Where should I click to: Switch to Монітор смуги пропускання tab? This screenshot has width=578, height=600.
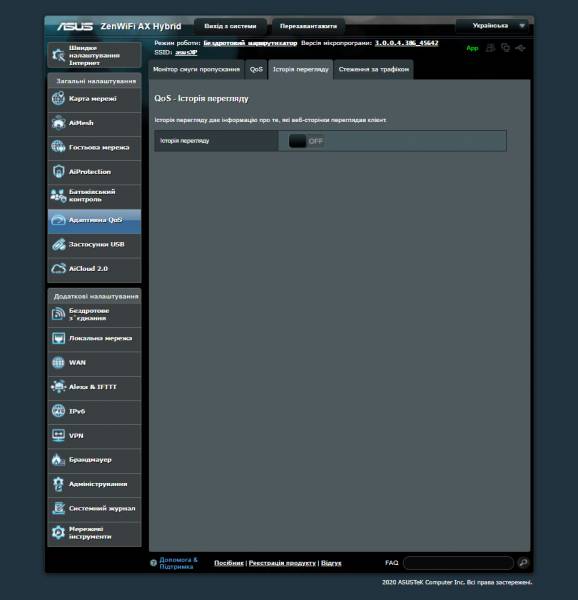[x=196, y=70]
